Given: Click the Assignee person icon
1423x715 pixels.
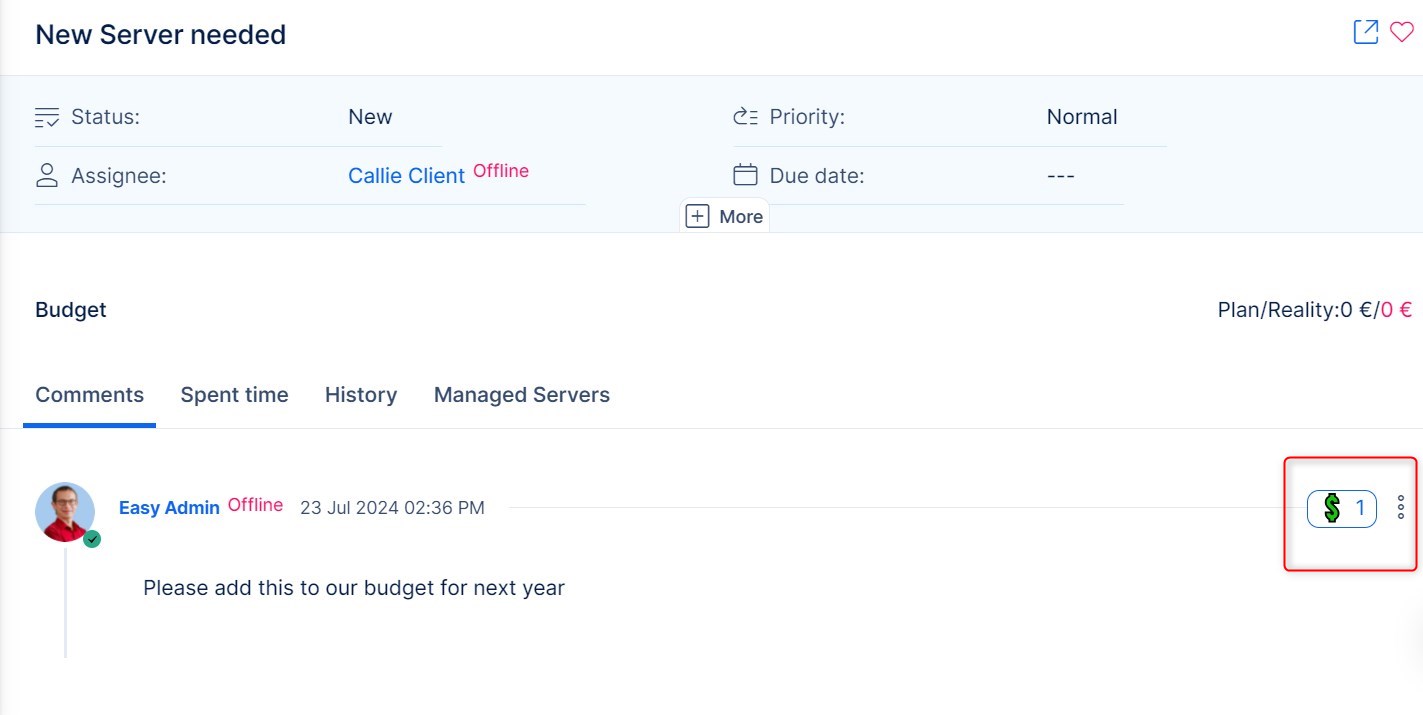Looking at the screenshot, I should point(47,176).
